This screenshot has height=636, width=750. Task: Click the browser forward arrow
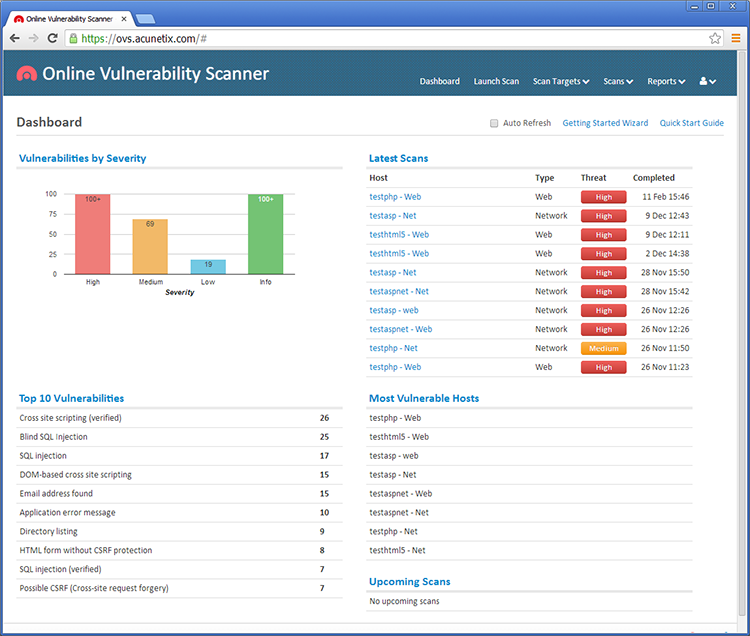[33, 38]
